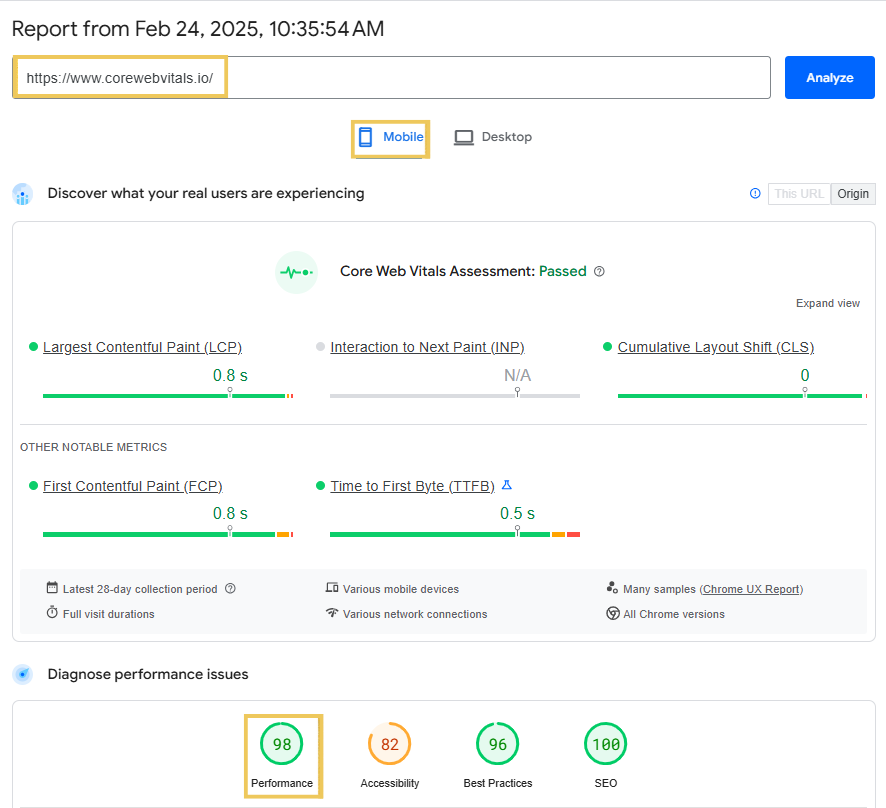Image resolution: width=886 pixels, height=808 pixels.
Task: Click the Chrome icon beside All Chrome versions
Action: click(613, 613)
